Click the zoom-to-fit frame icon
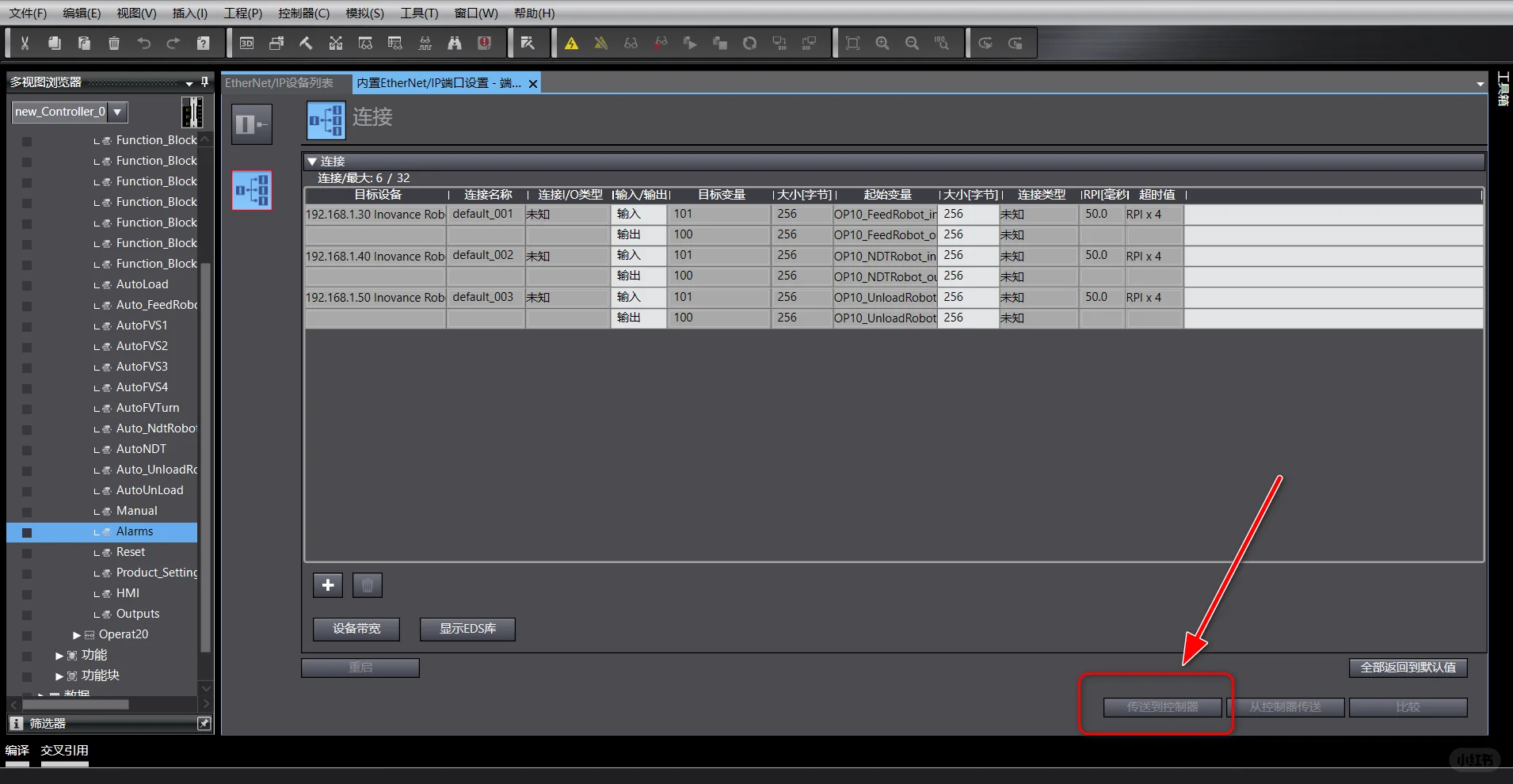This screenshot has height=784, width=1513. (x=852, y=44)
